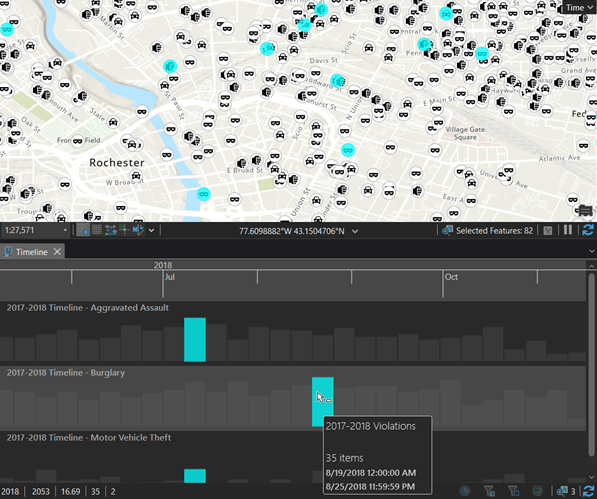The width and height of the screenshot is (597, 499).
Task: Click the map coordinates readout 77.6098882°W 43.1504706°N
Action: [292, 231]
